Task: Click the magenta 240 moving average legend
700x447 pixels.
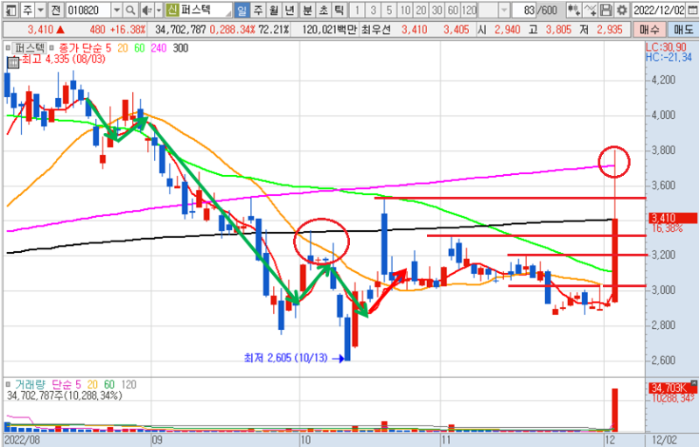Action: [158, 48]
